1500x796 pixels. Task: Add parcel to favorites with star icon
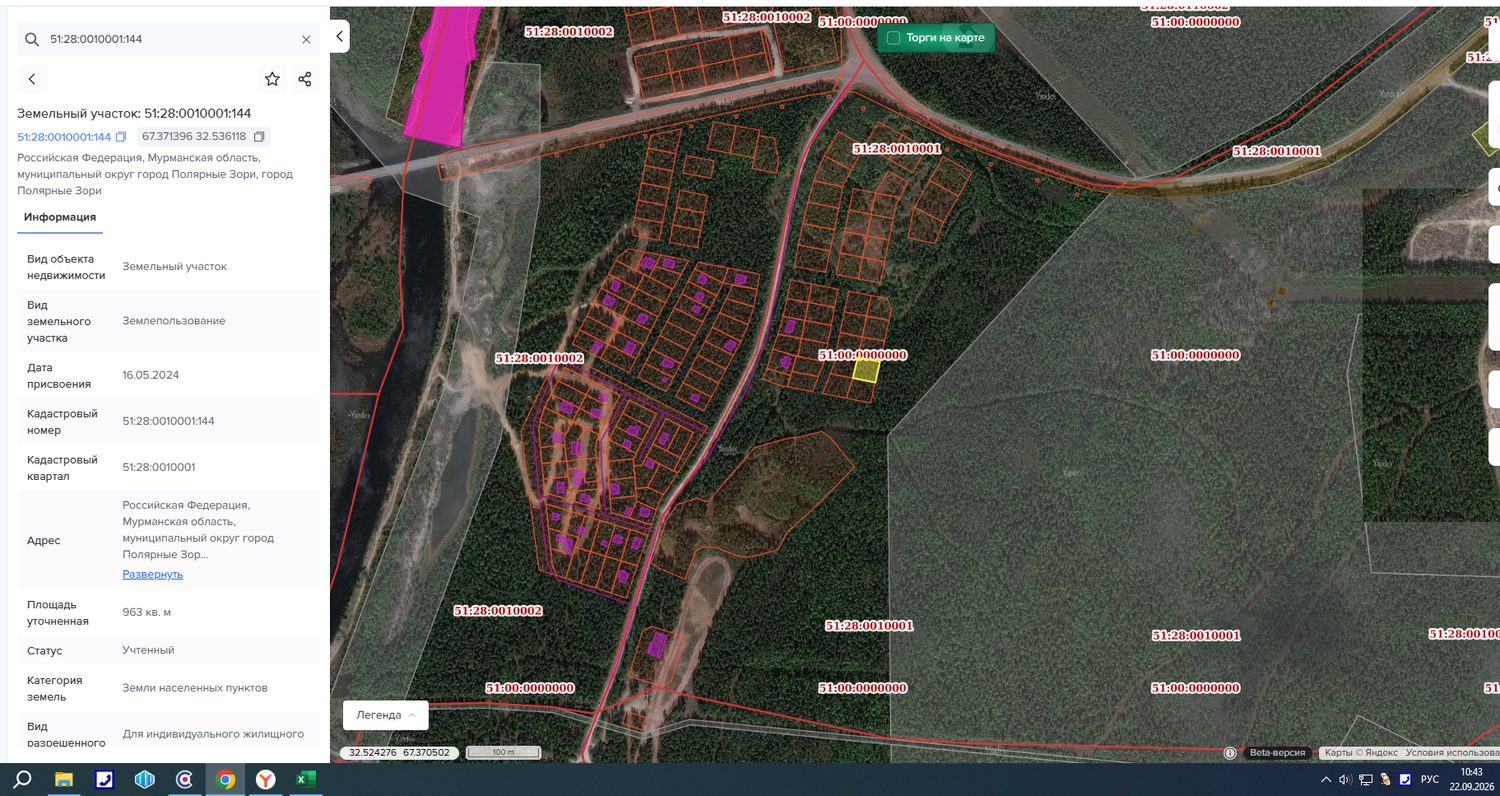point(272,79)
